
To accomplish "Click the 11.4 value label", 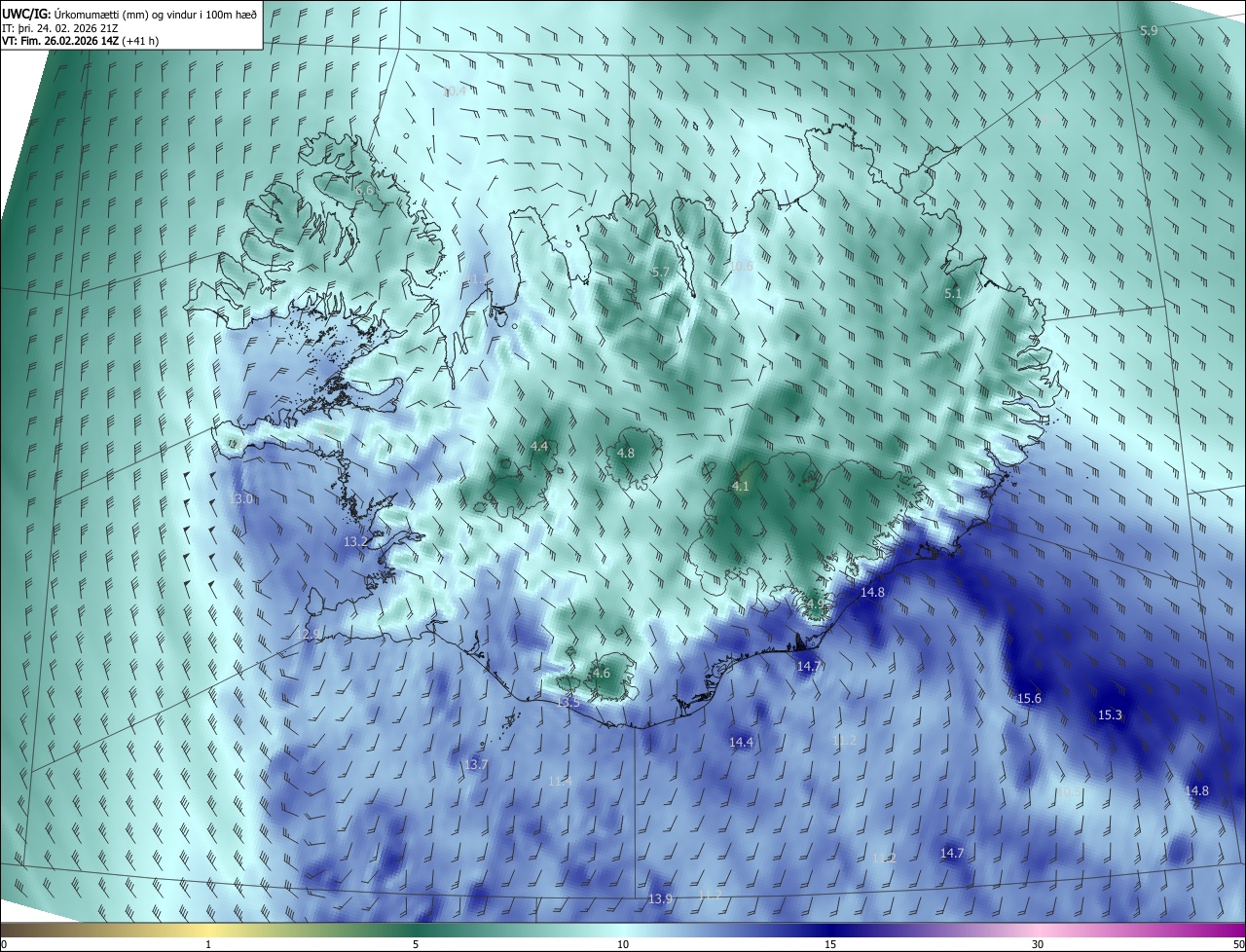I will tap(560, 781).
